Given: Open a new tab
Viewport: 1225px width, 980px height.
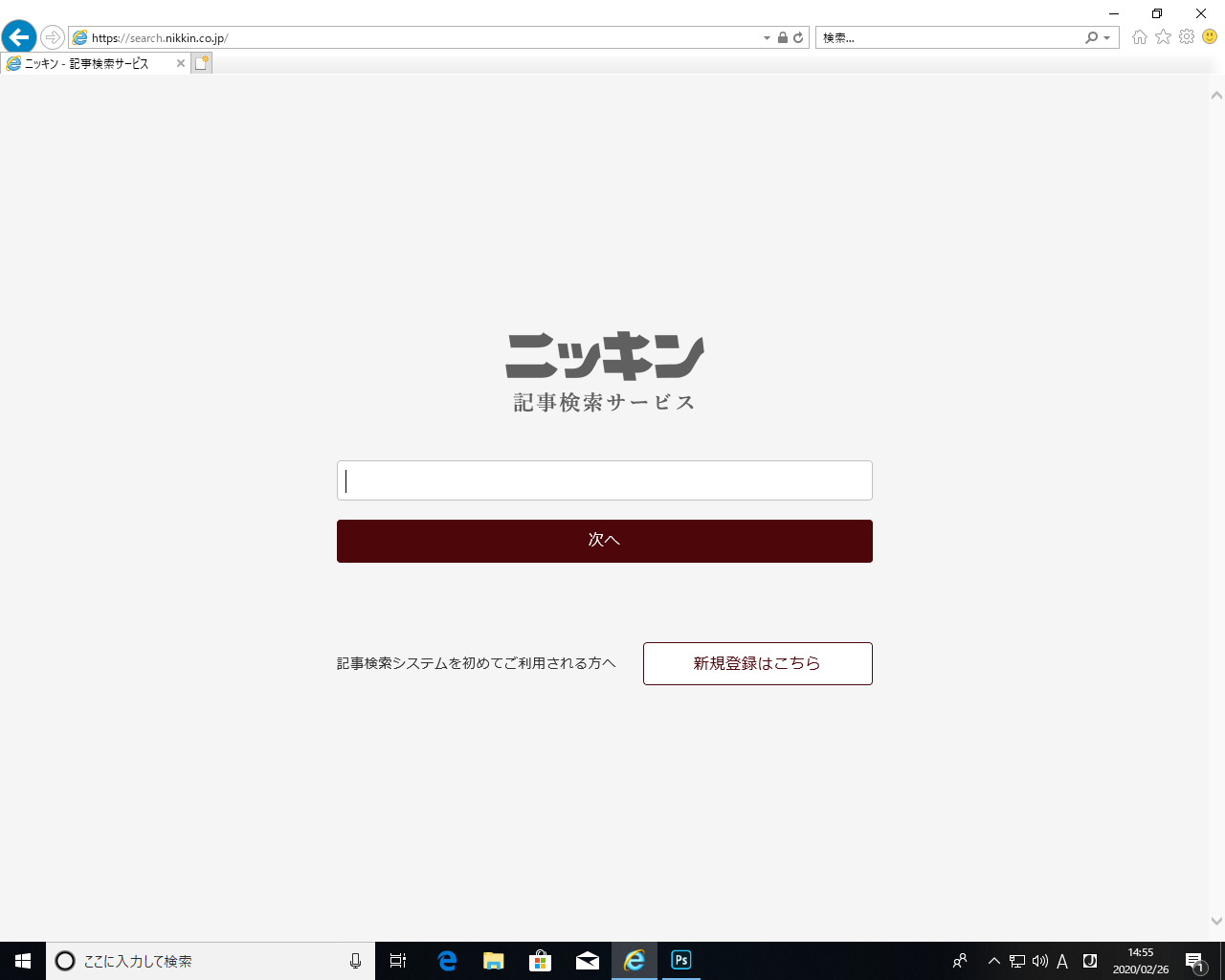Looking at the screenshot, I should tap(201, 63).
